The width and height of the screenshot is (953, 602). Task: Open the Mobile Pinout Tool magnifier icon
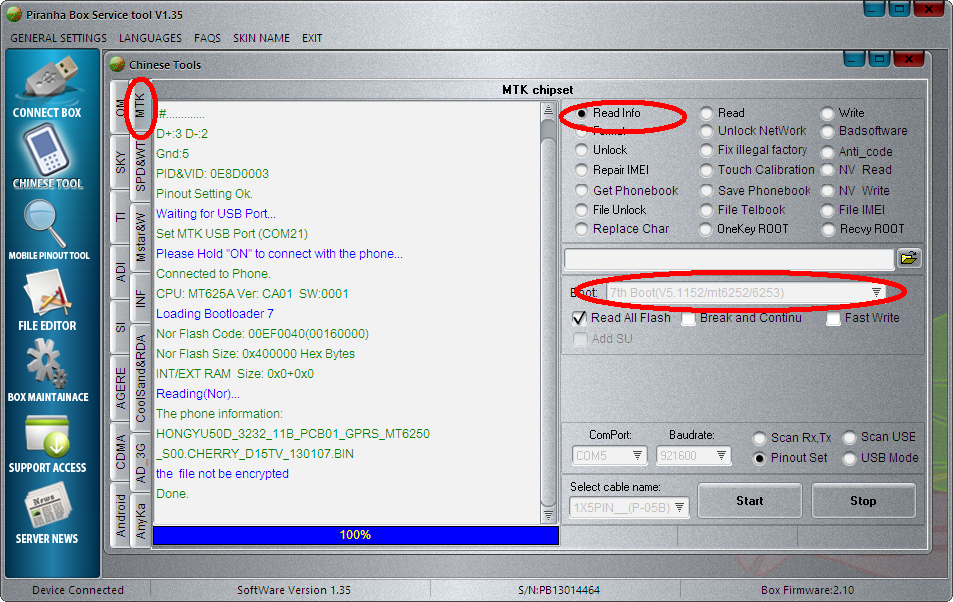point(47,222)
